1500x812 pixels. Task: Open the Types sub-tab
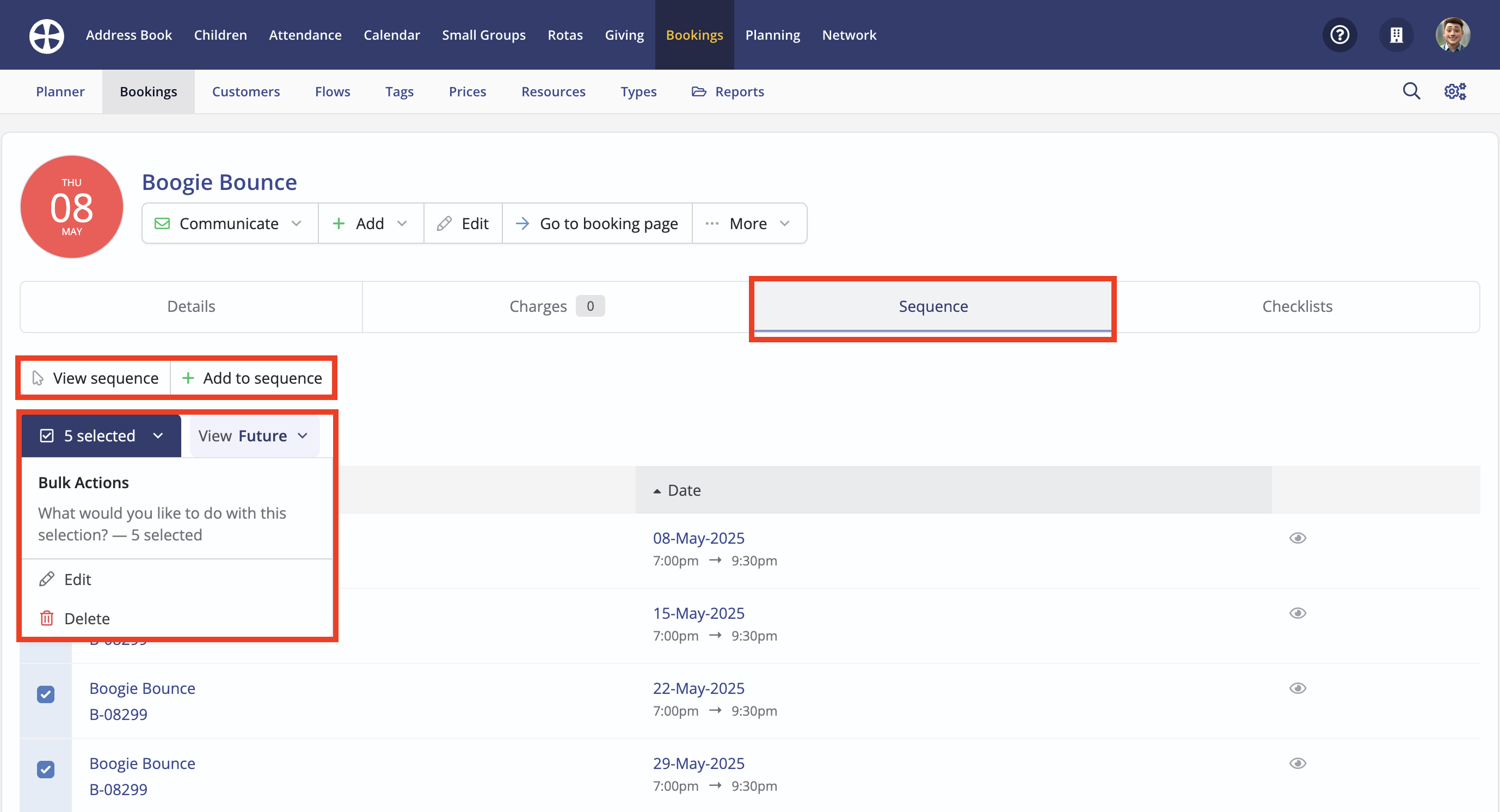(638, 91)
